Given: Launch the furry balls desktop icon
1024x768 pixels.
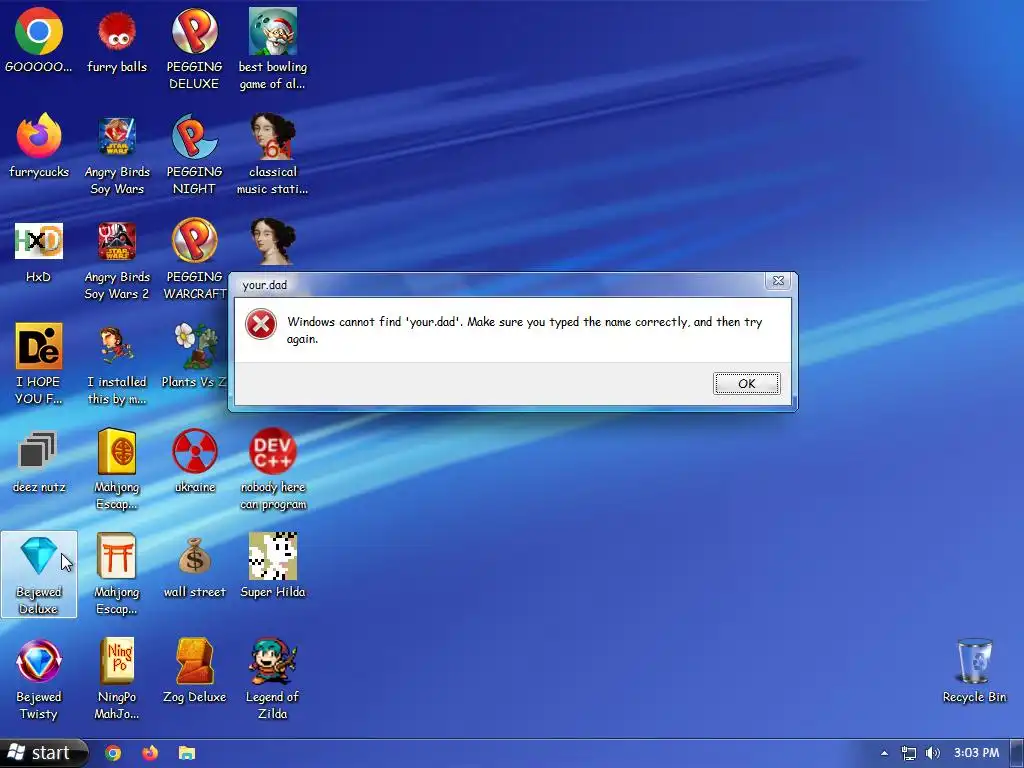Looking at the screenshot, I should (x=117, y=41).
